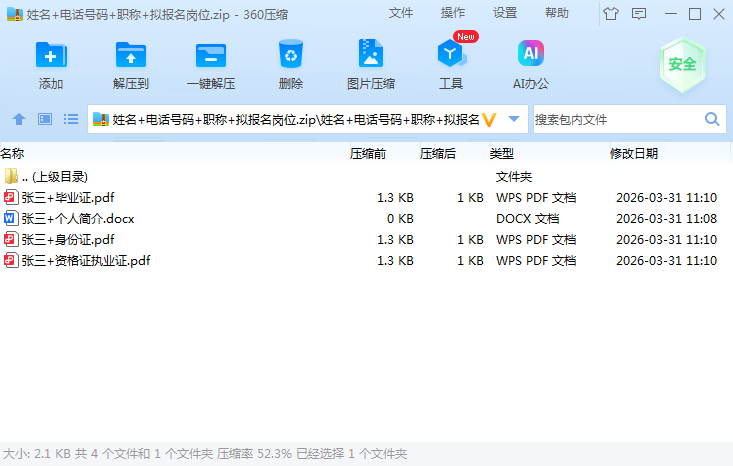Open the skin (shirt) icon in title bar
Viewport: 733px width, 466px height.
coord(611,14)
